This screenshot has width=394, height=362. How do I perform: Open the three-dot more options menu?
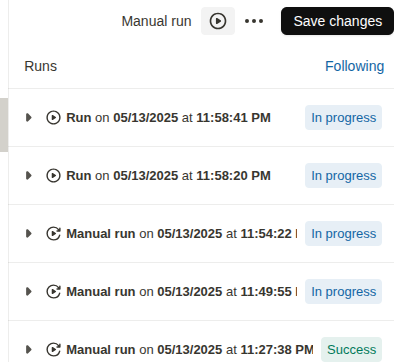(x=254, y=21)
